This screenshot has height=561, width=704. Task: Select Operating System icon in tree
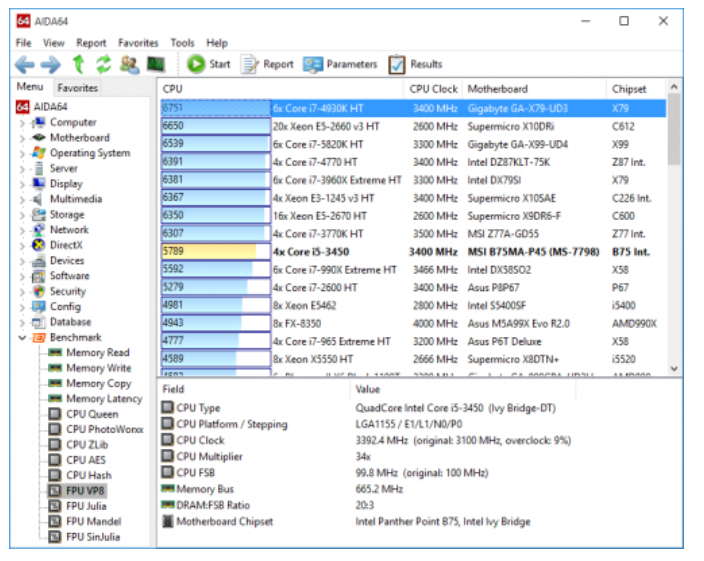(39, 153)
